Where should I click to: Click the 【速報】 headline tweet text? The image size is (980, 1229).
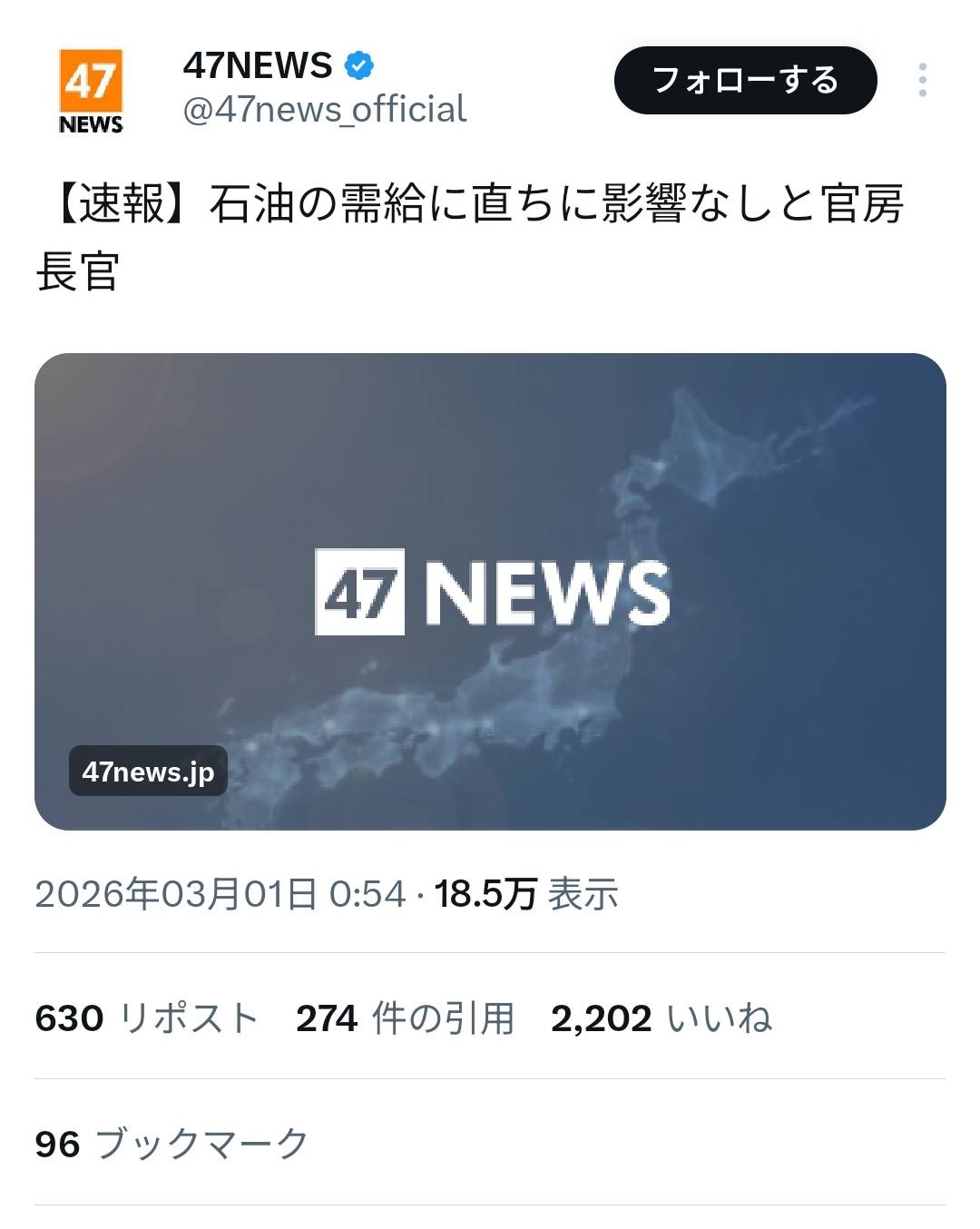(470, 237)
